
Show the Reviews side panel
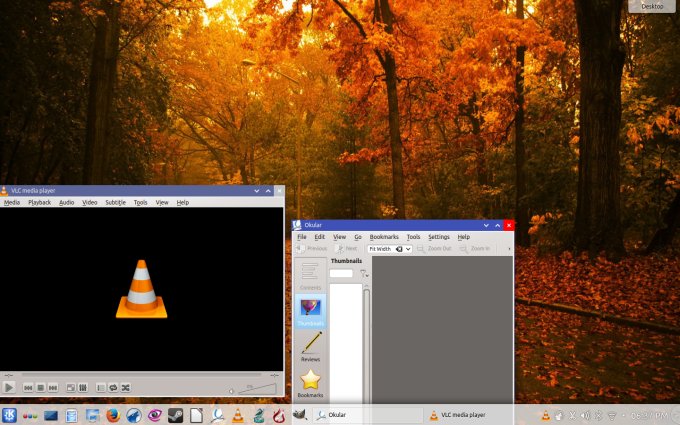tap(311, 346)
